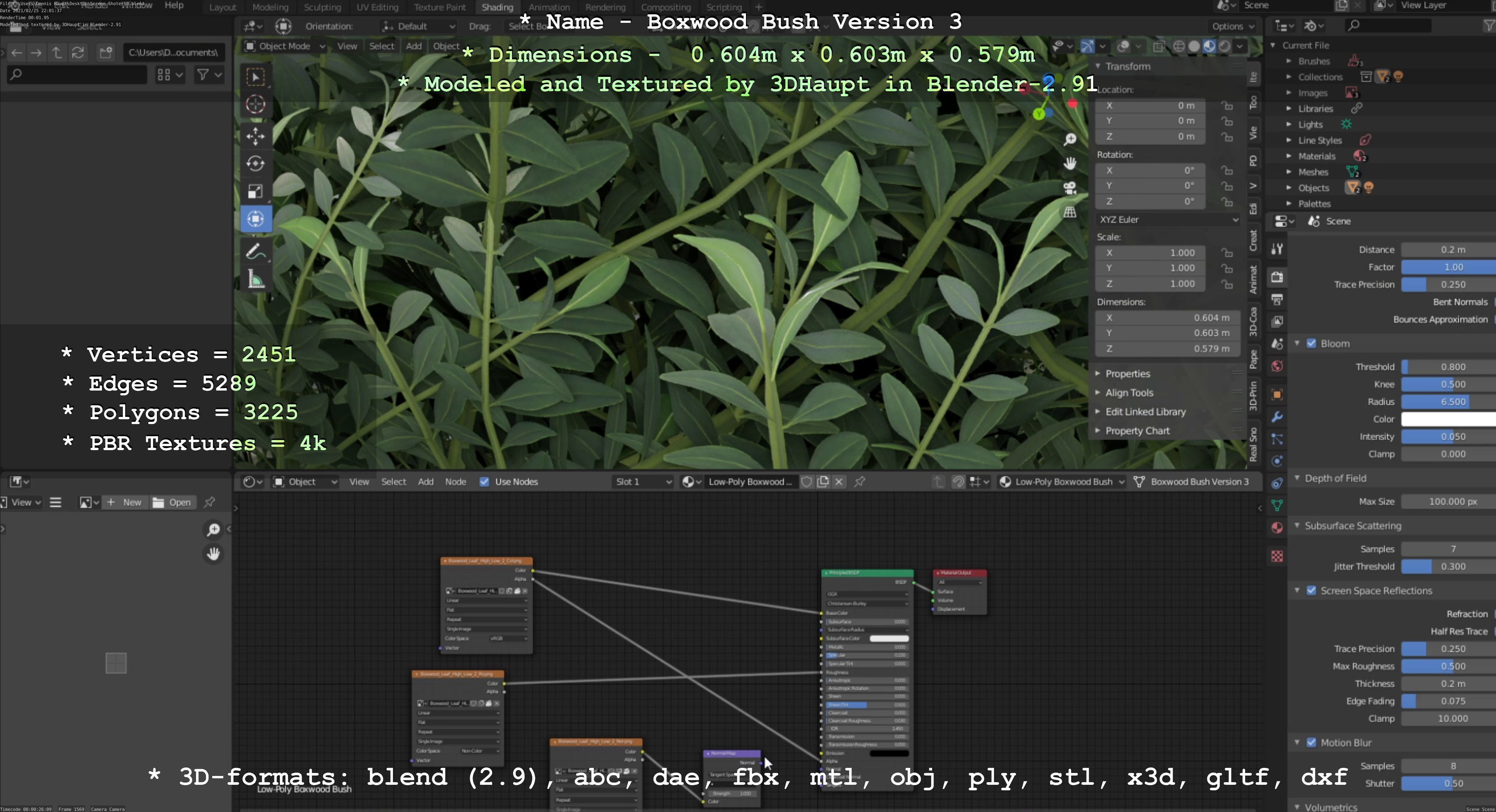The image size is (1496, 812).
Task: Open the Modifier wrench properties tab
Action: click(1277, 417)
